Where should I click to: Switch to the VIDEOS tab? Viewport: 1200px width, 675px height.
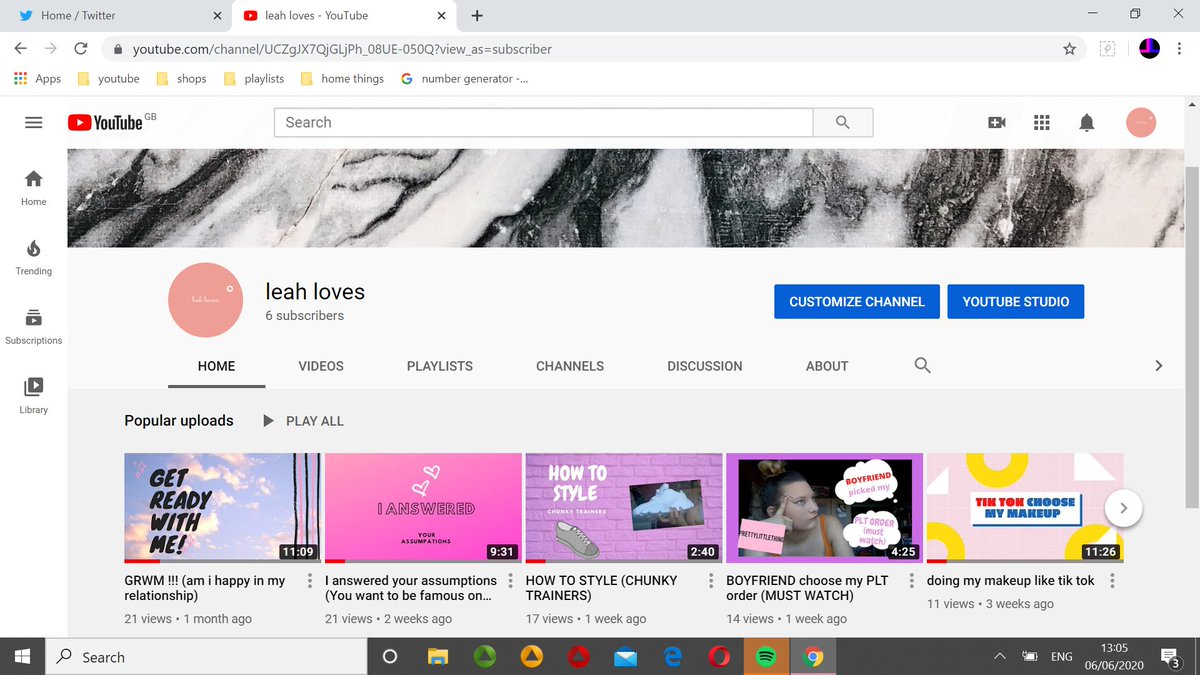coord(320,366)
